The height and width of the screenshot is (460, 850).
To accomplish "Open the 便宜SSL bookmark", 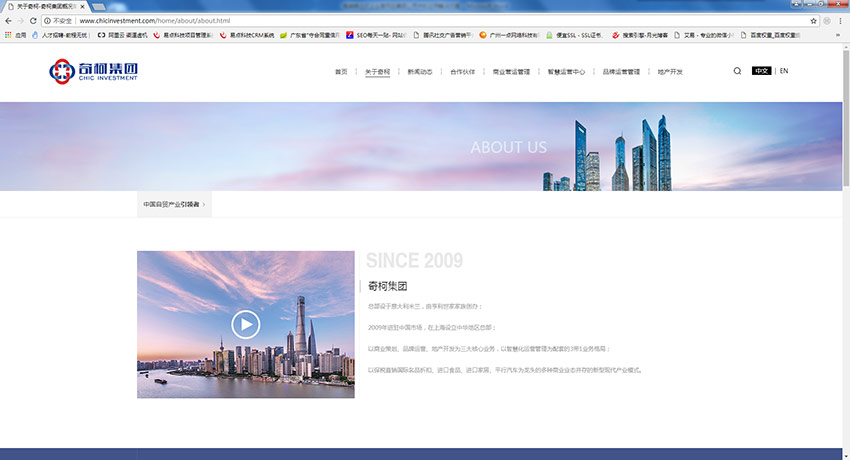I will (575, 35).
